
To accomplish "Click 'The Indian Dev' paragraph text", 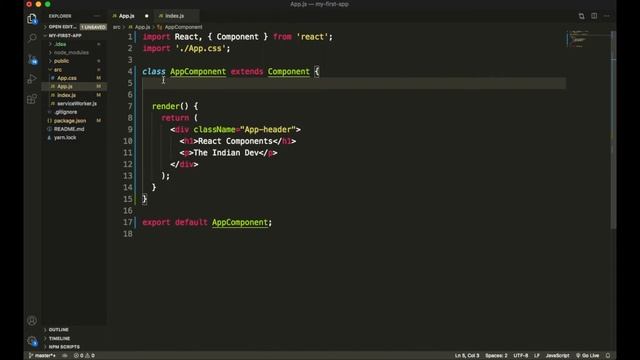I will pos(226,153).
